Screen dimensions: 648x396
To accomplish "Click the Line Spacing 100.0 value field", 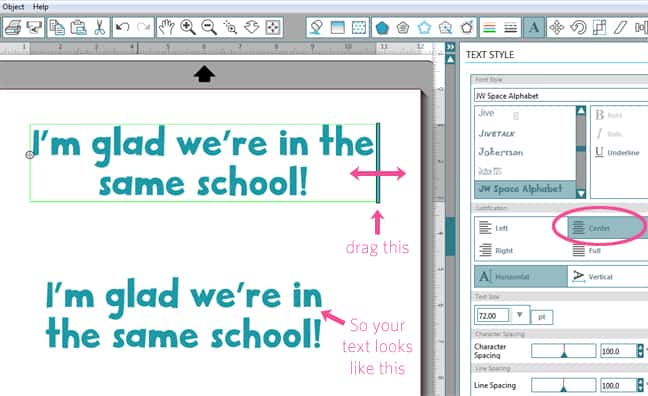I will point(617,385).
